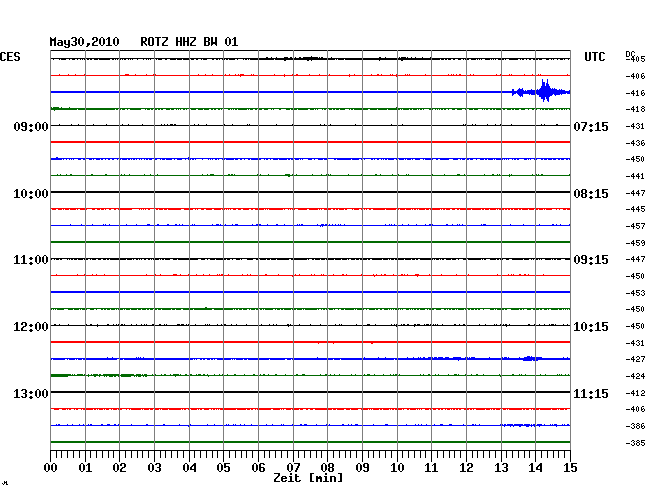The image size is (650, 494).
Task: Select minute 09 on the time axis
Action: coord(362,467)
